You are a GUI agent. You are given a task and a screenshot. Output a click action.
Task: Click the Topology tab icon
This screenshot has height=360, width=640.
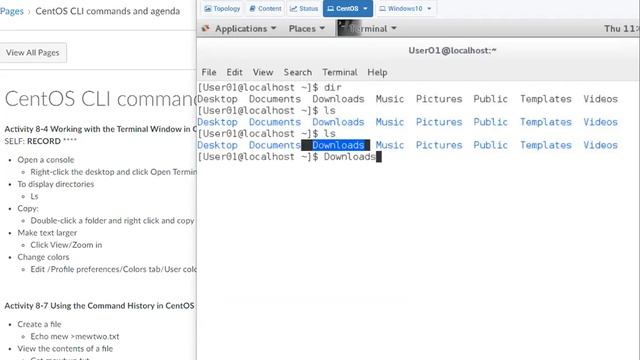coord(208,9)
